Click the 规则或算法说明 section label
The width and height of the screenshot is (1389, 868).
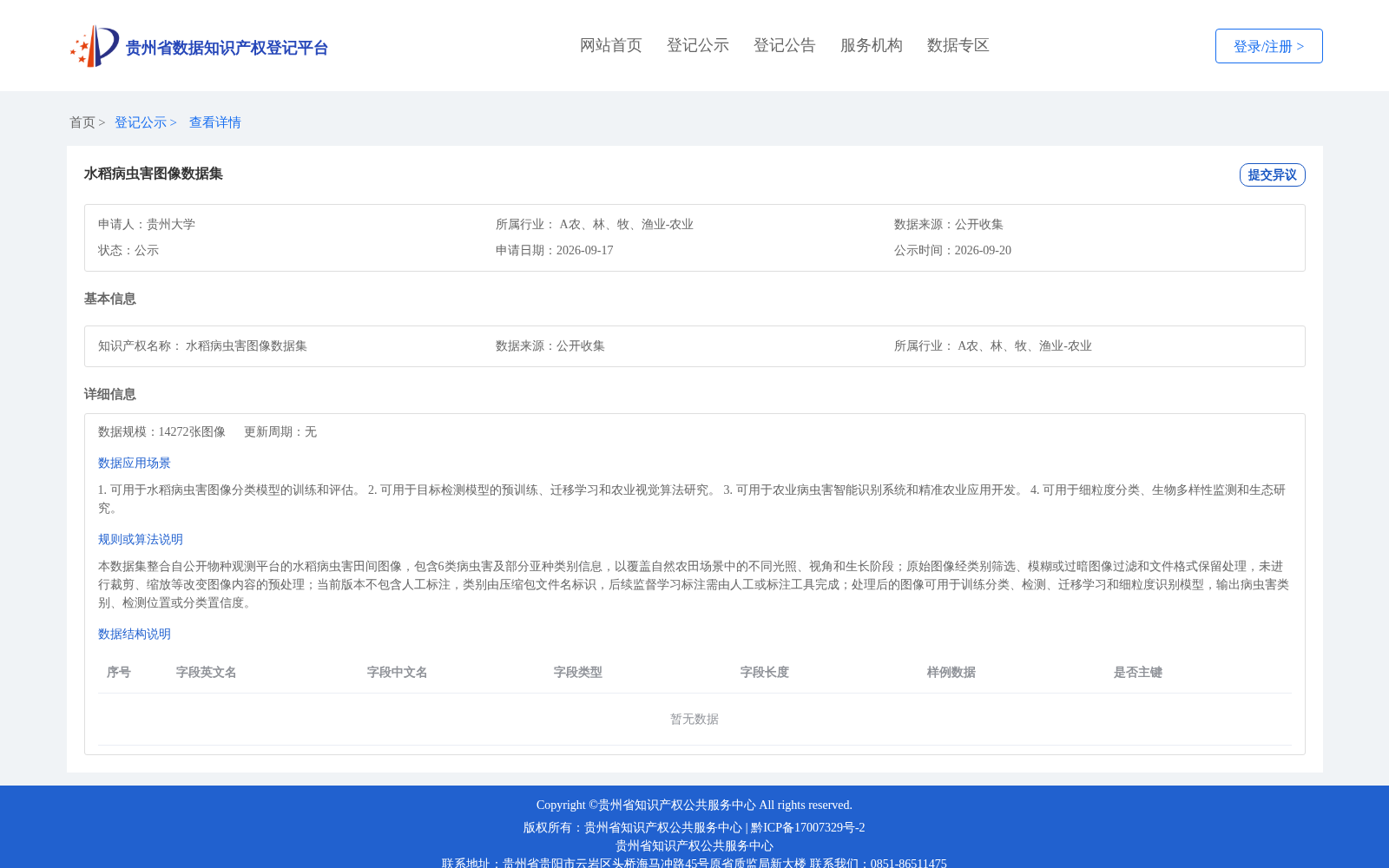pyautogui.click(x=141, y=540)
